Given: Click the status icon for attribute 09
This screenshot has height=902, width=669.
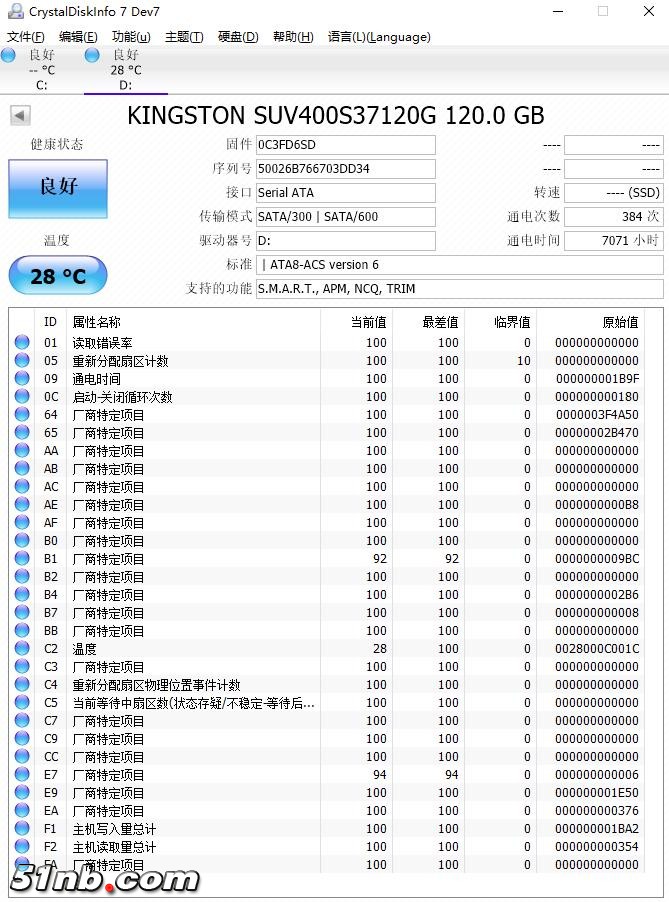Looking at the screenshot, I should click(x=22, y=379).
